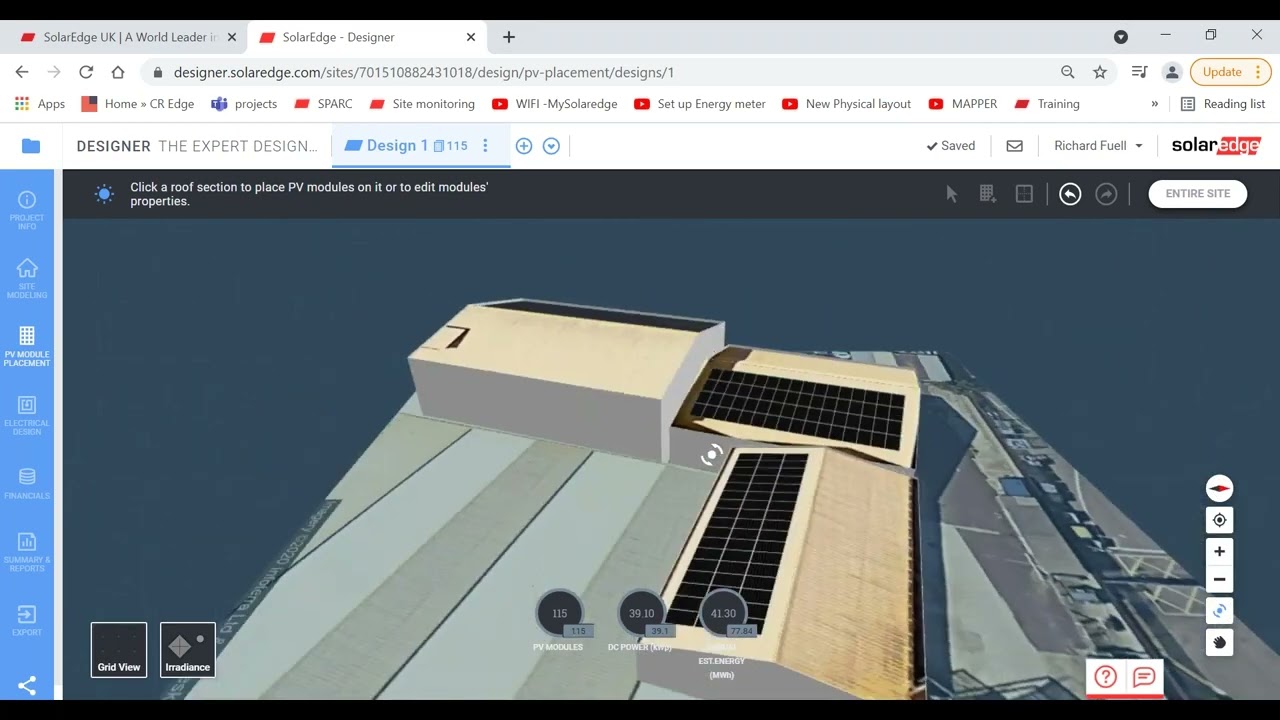Go back to previous page

click(22, 72)
